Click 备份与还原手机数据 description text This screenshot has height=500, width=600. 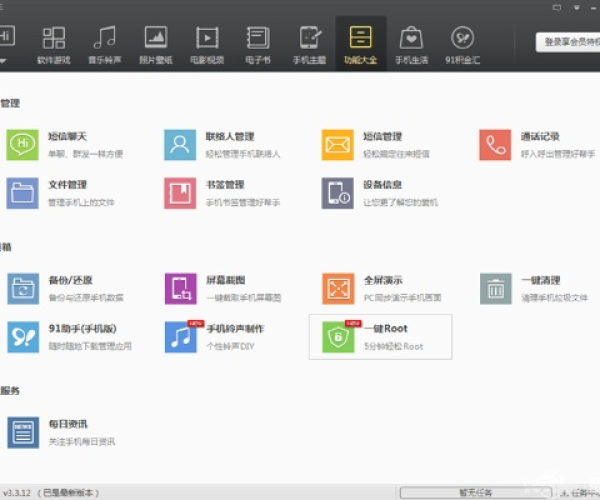pos(86,298)
